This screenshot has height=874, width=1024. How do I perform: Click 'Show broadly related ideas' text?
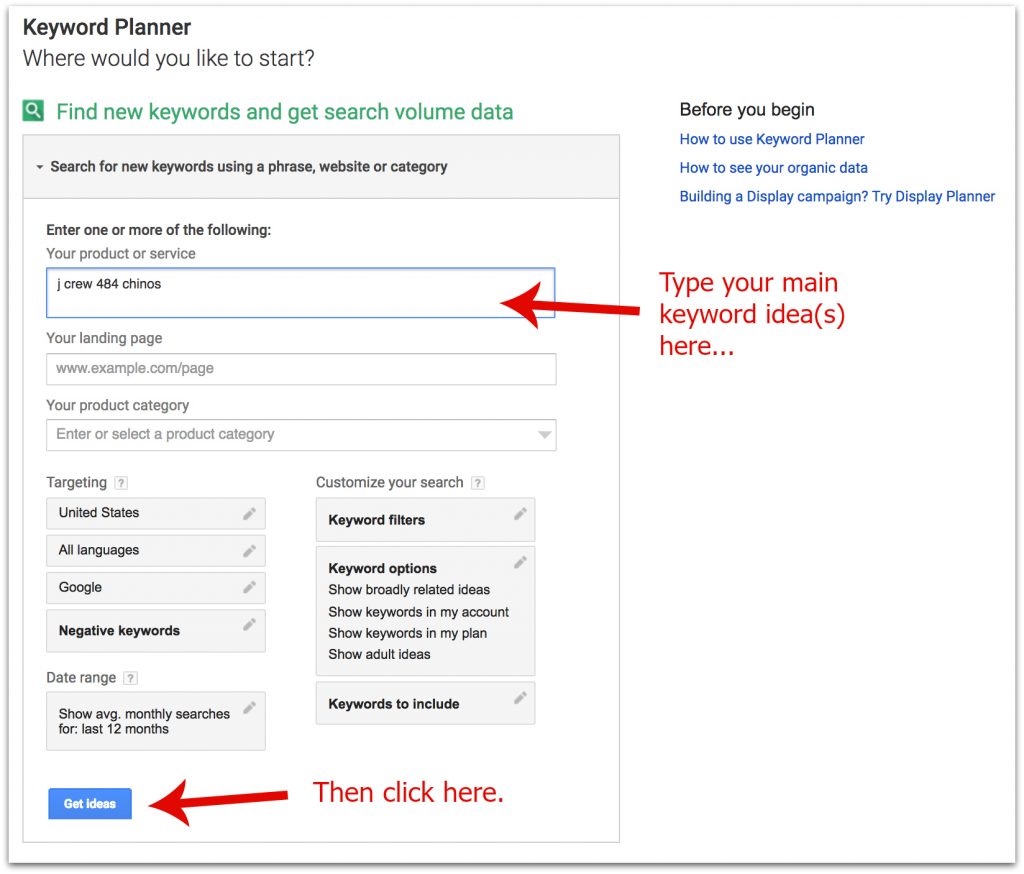pyautogui.click(x=409, y=590)
